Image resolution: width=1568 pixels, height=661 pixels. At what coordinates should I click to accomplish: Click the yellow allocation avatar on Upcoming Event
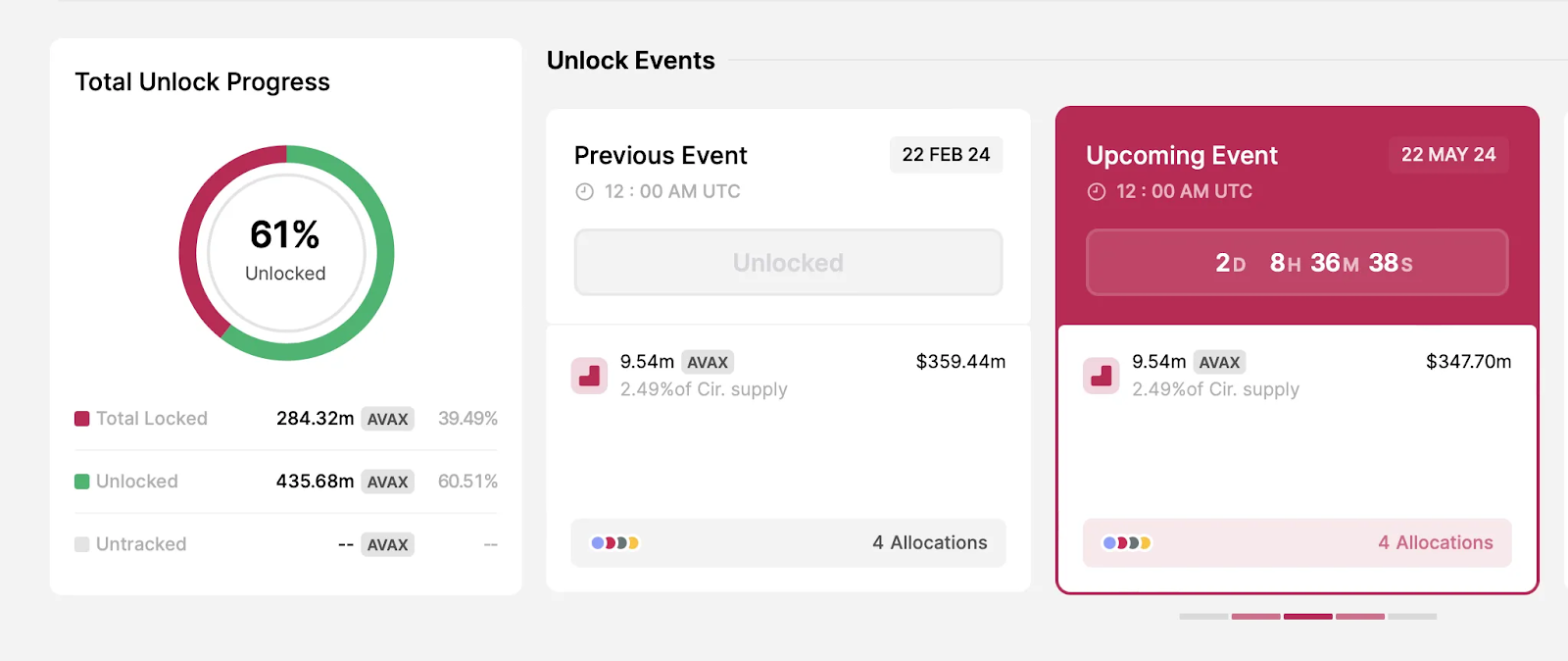coord(1145,540)
